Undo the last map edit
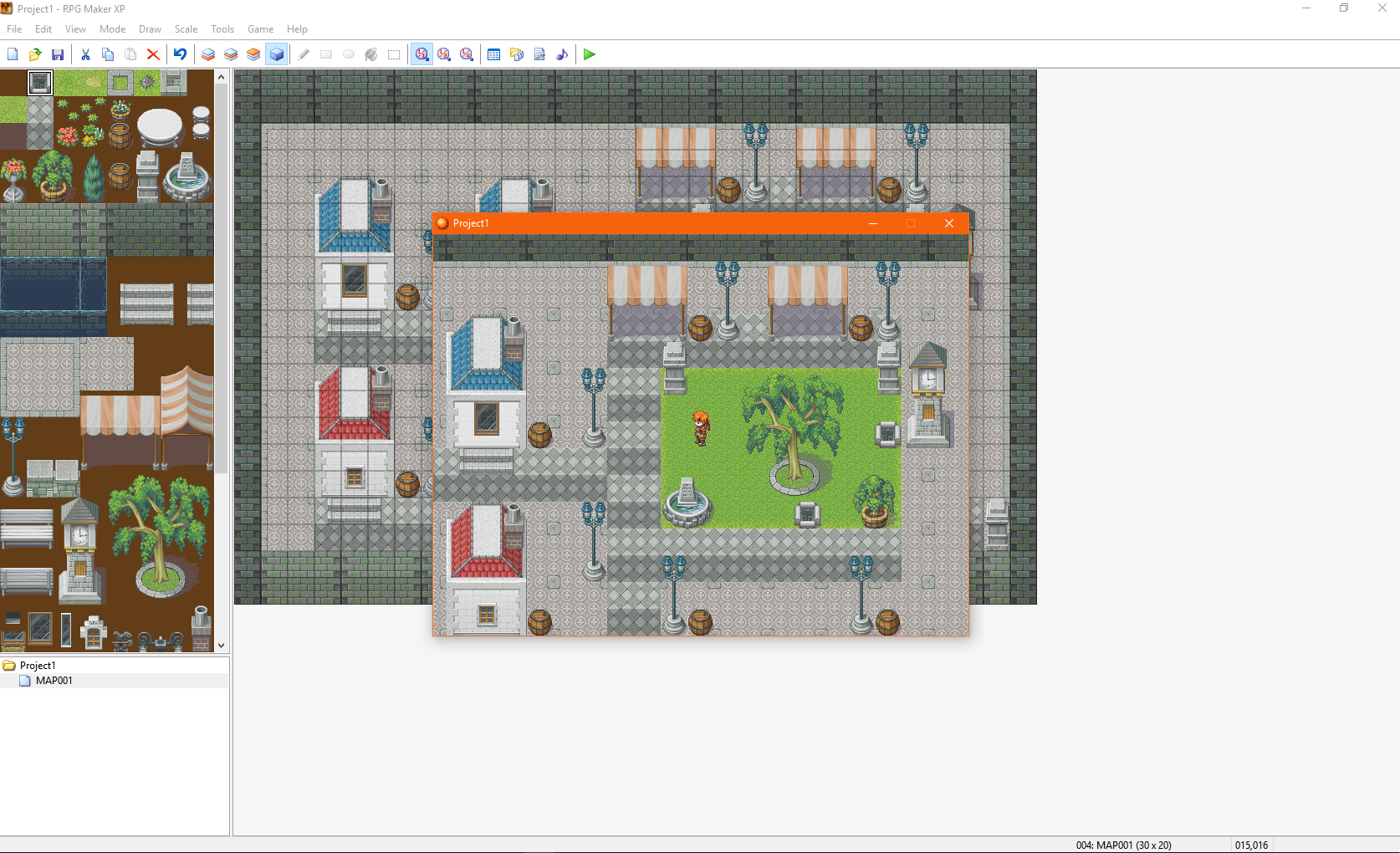The height and width of the screenshot is (853, 1400). coord(180,54)
